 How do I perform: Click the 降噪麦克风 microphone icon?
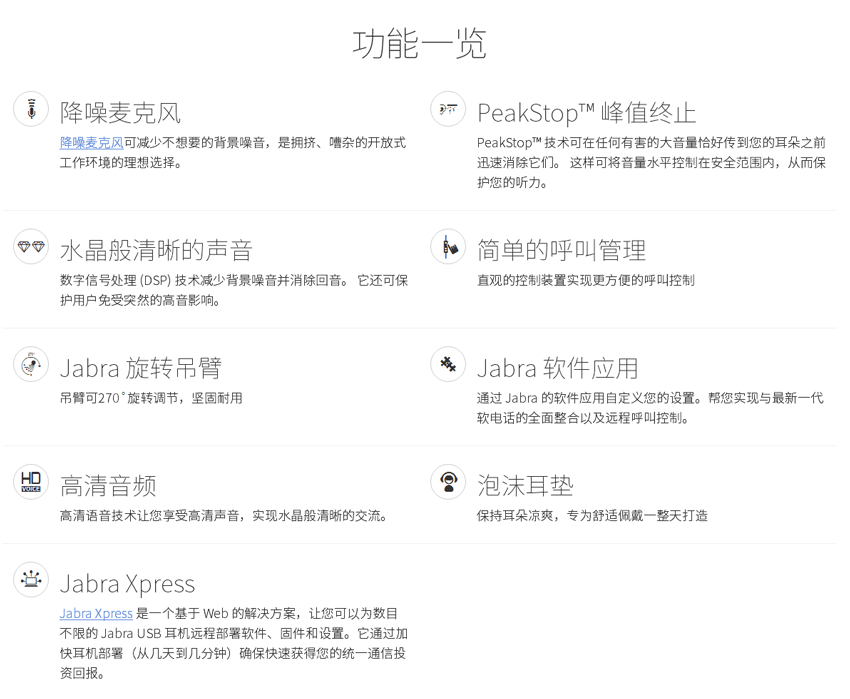pos(31,109)
